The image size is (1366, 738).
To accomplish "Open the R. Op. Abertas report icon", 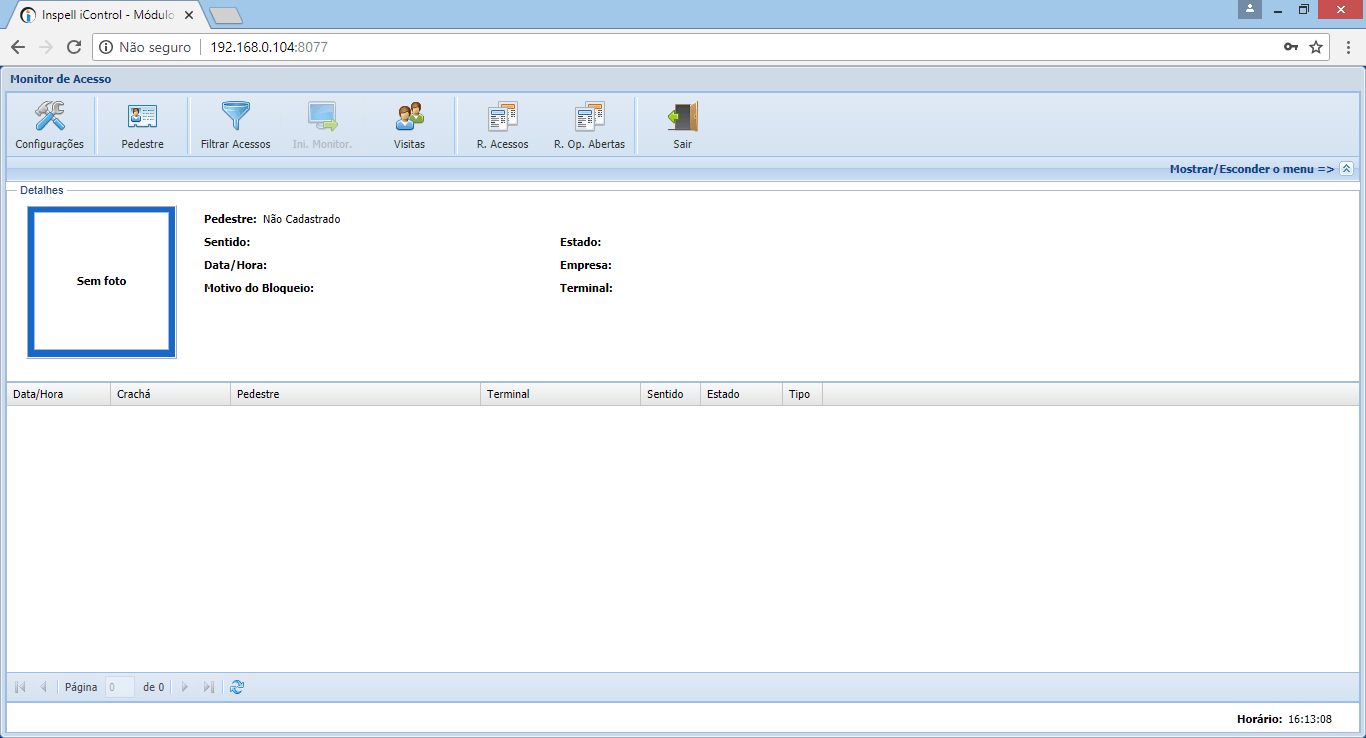I will point(589,117).
